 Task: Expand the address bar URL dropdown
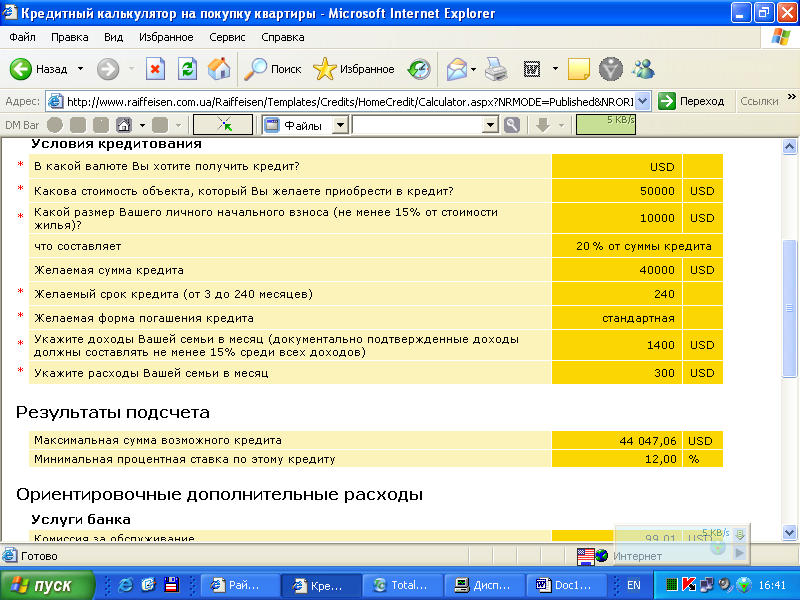click(642, 101)
